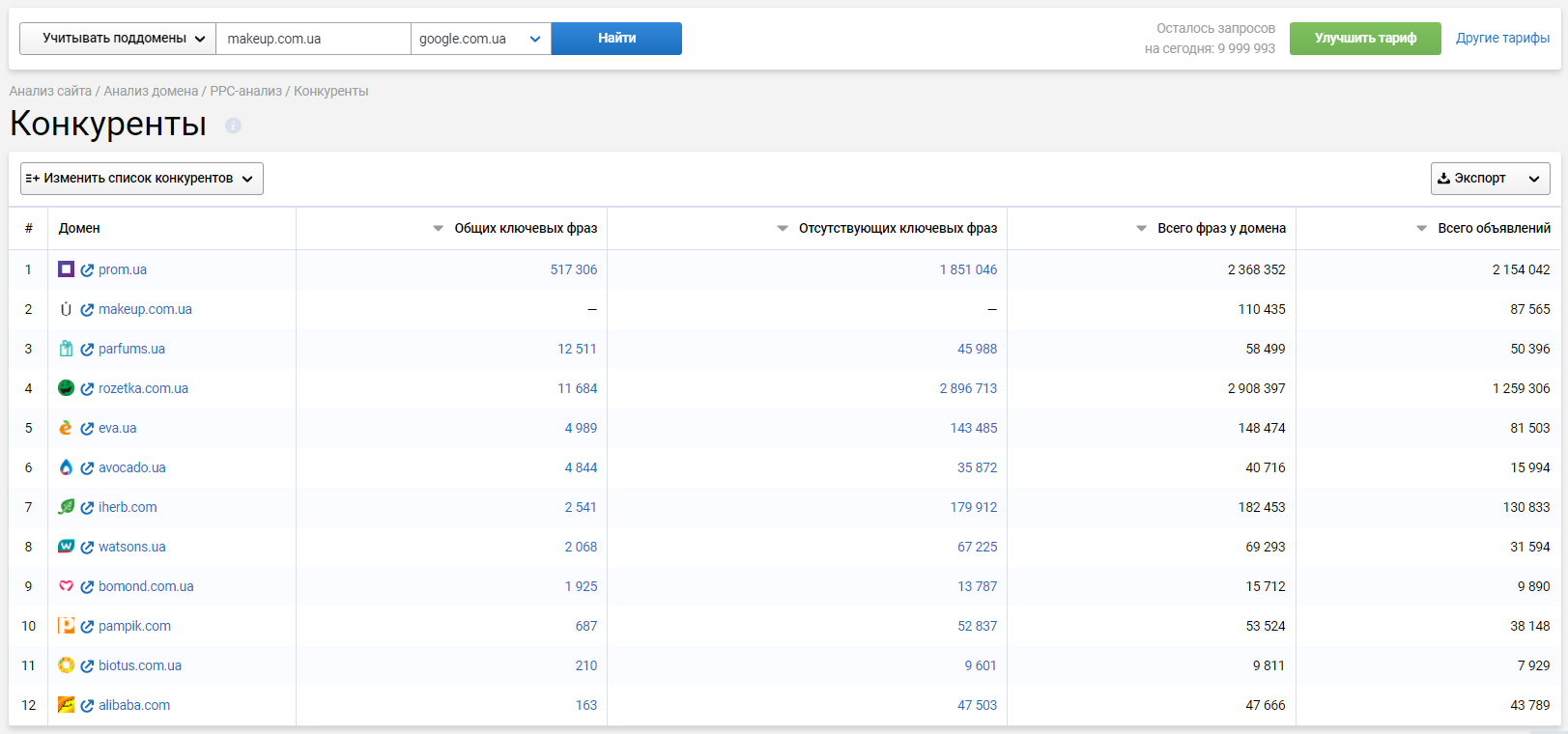This screenshot has width=1568, height=734.
Task: Click the eva.ua orange favicon
Action: coord(66,427)
